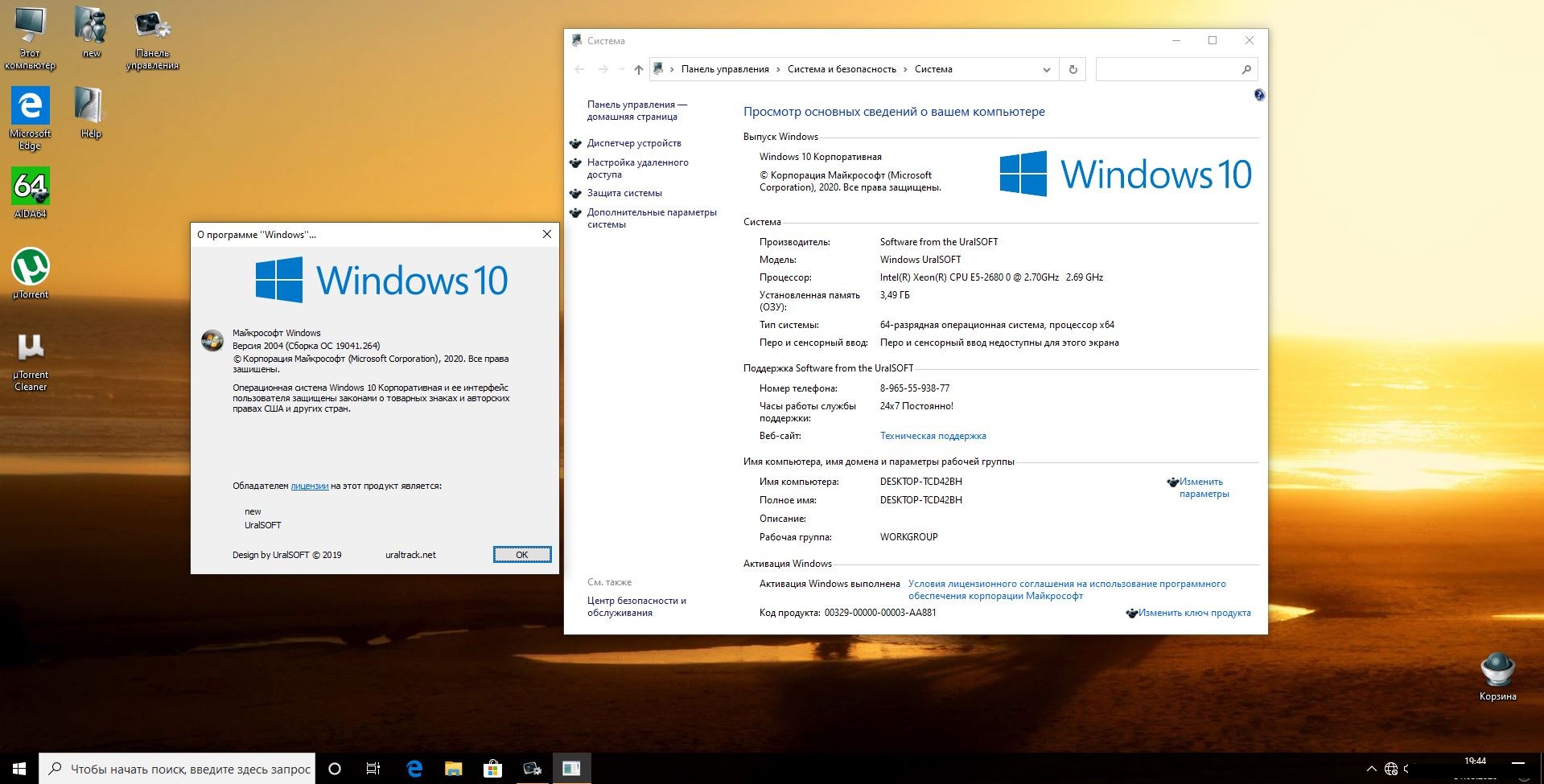Screen dimensions: 1544x784
Task: Click 'uraltrack.net' text in About dialog
Action: pos(410,555)
